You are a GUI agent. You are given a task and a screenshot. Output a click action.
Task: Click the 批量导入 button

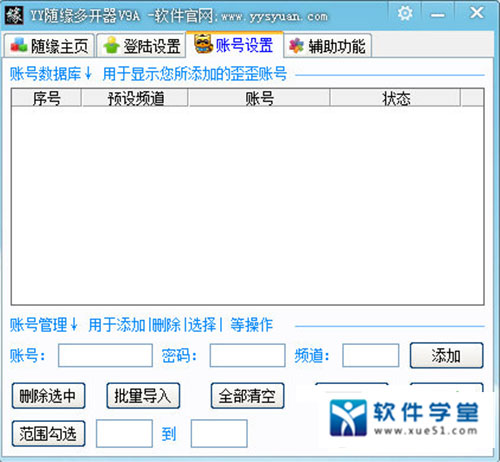(143, 396)
